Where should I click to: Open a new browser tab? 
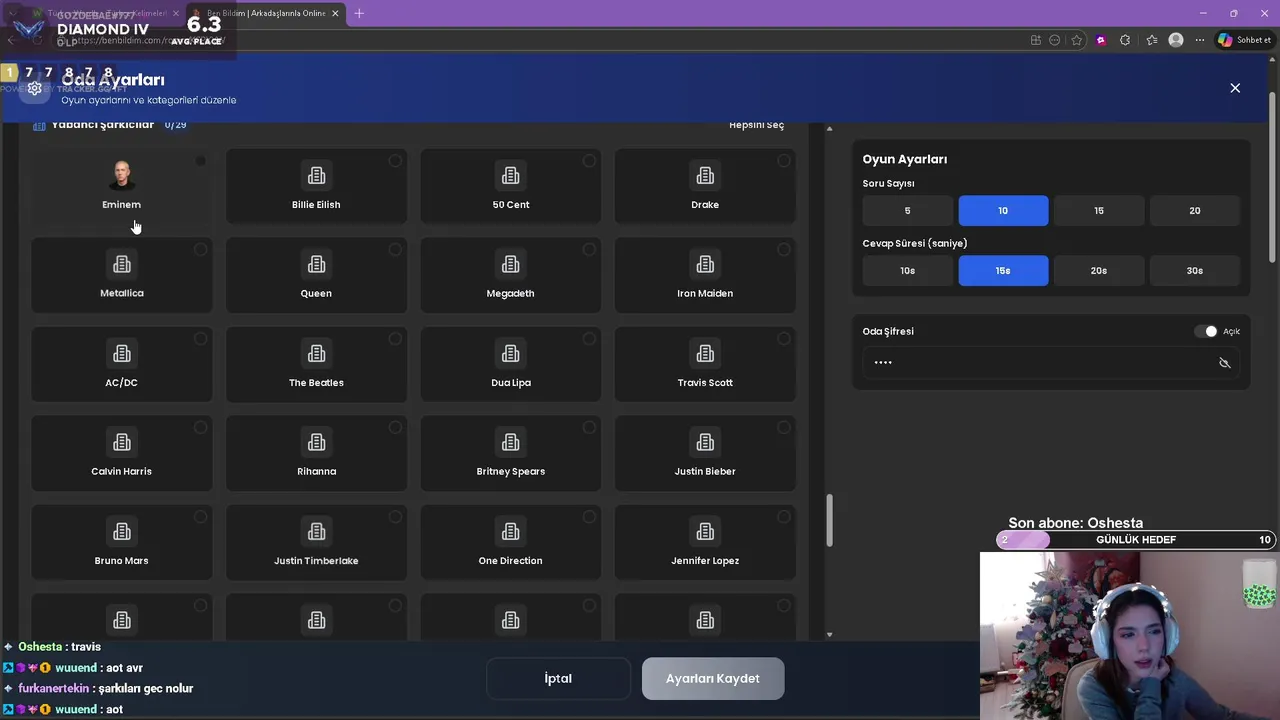(x=359, y=13)
